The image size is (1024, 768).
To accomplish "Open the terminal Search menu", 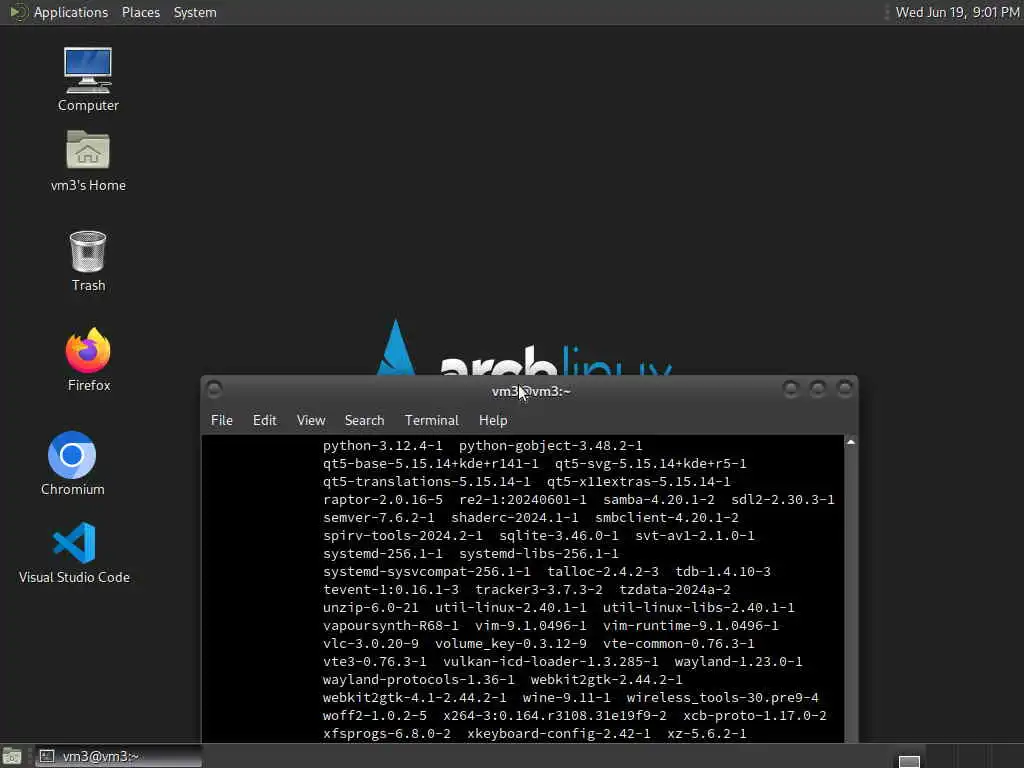I will coord(364,420).
